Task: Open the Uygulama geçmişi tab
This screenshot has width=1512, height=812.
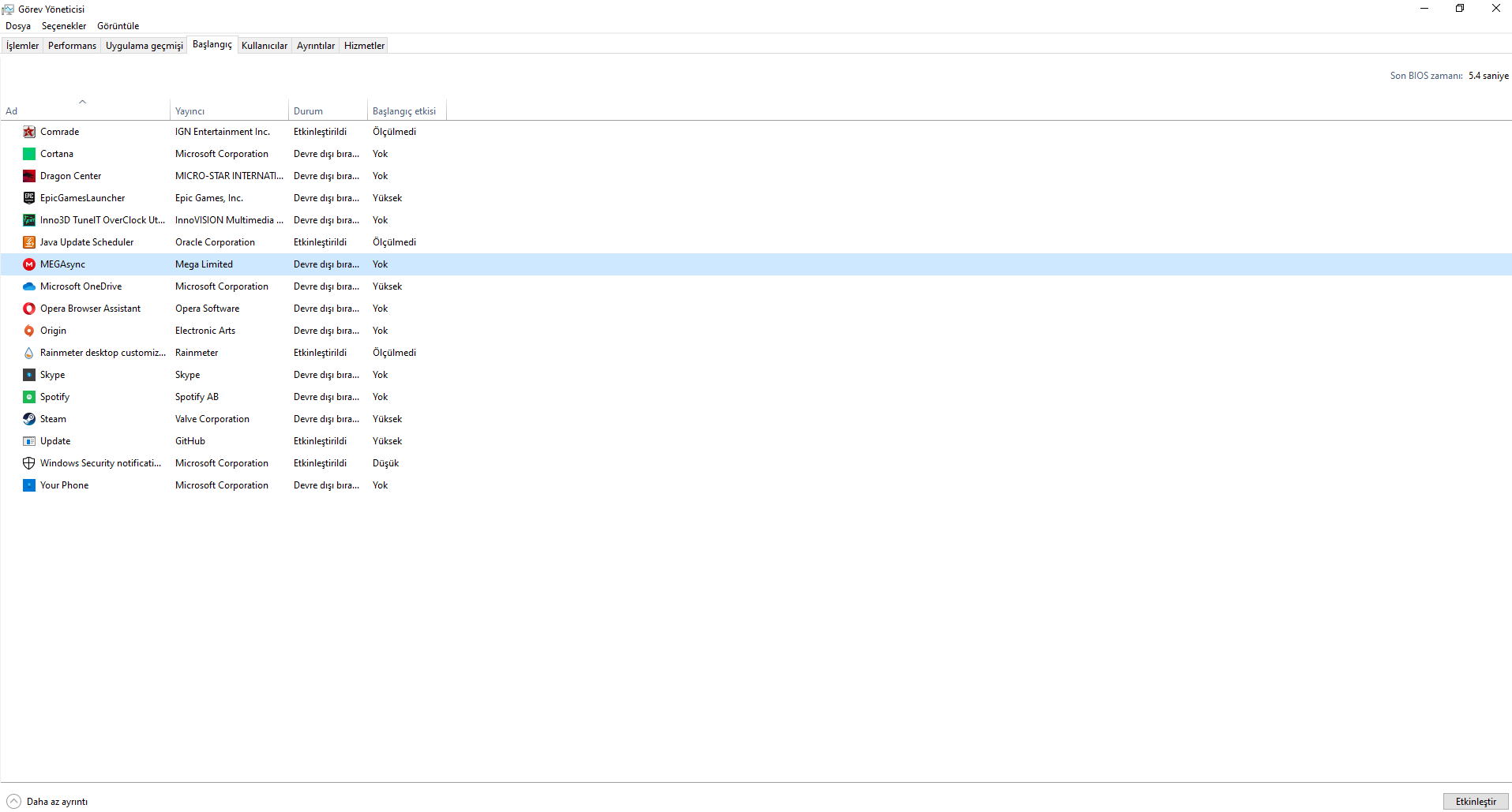Action: pos(144,46)
